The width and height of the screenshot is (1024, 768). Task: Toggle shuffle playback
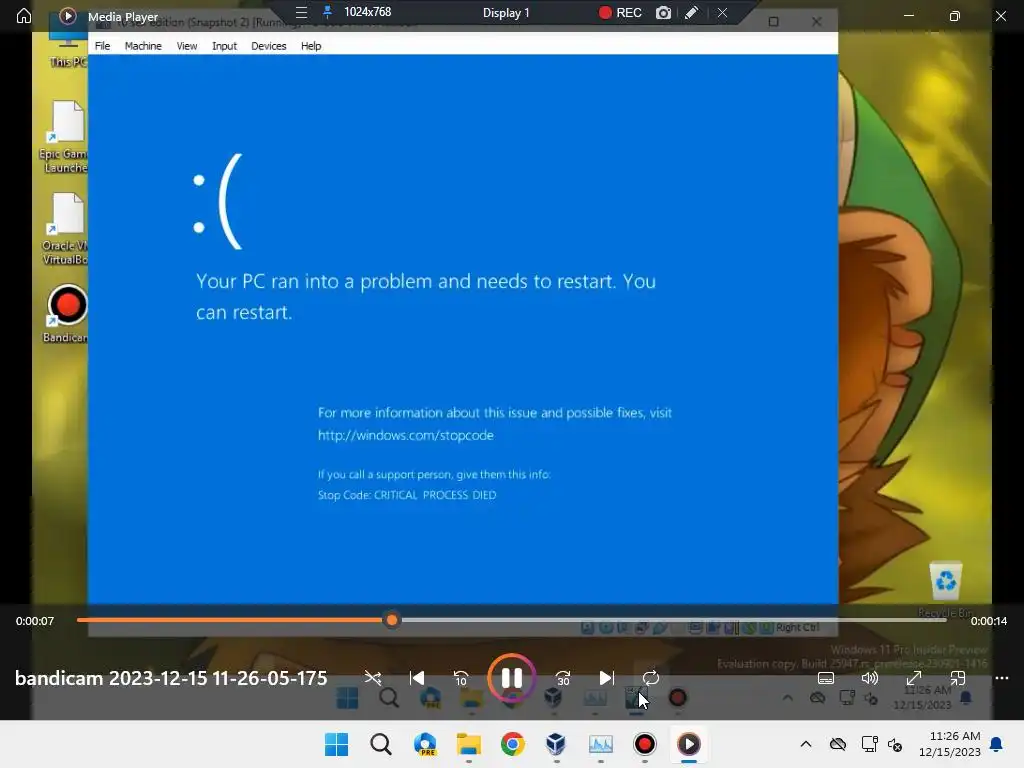[x=373, y=678]
